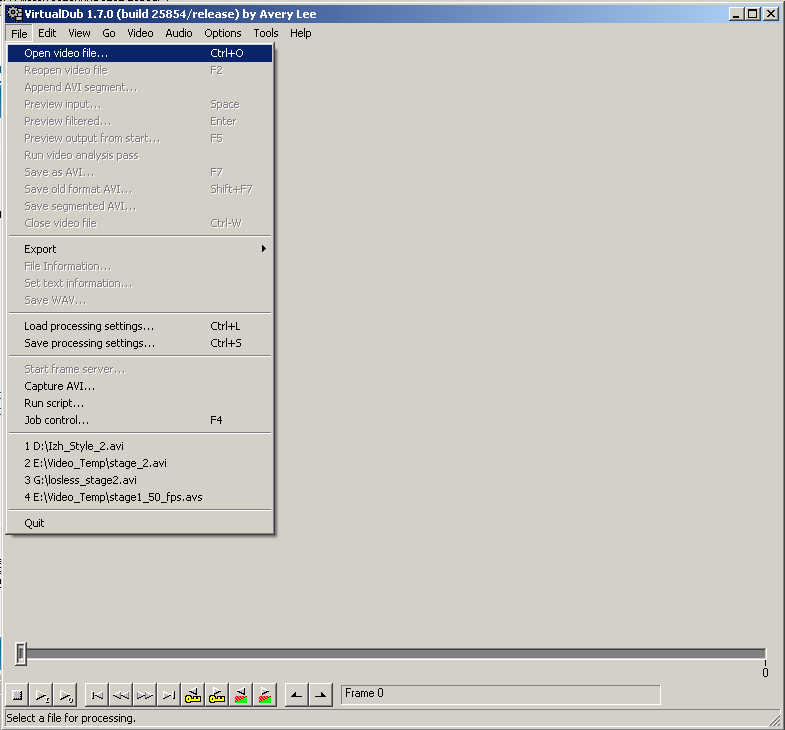The height and width of the screenshot is (730, 785).
Task: Set selection start mark-in button
Action: coord(297,695)
